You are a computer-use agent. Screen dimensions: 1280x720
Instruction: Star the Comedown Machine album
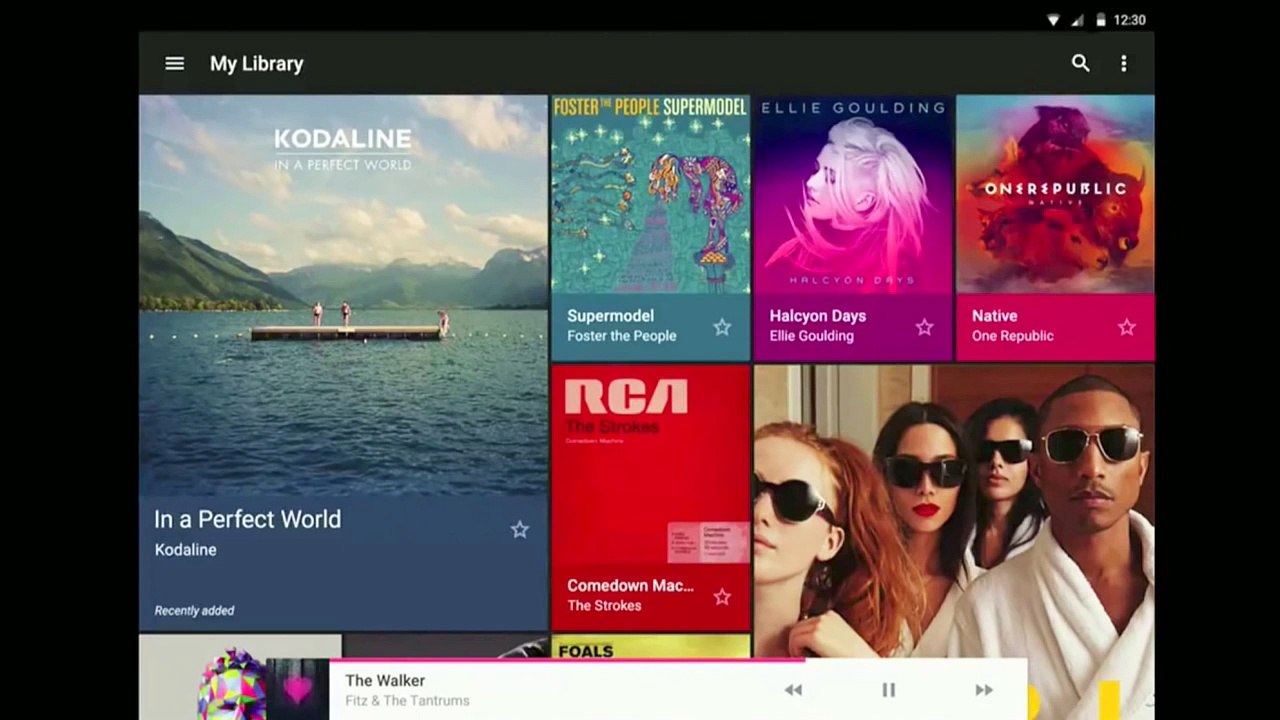point(722,597)
